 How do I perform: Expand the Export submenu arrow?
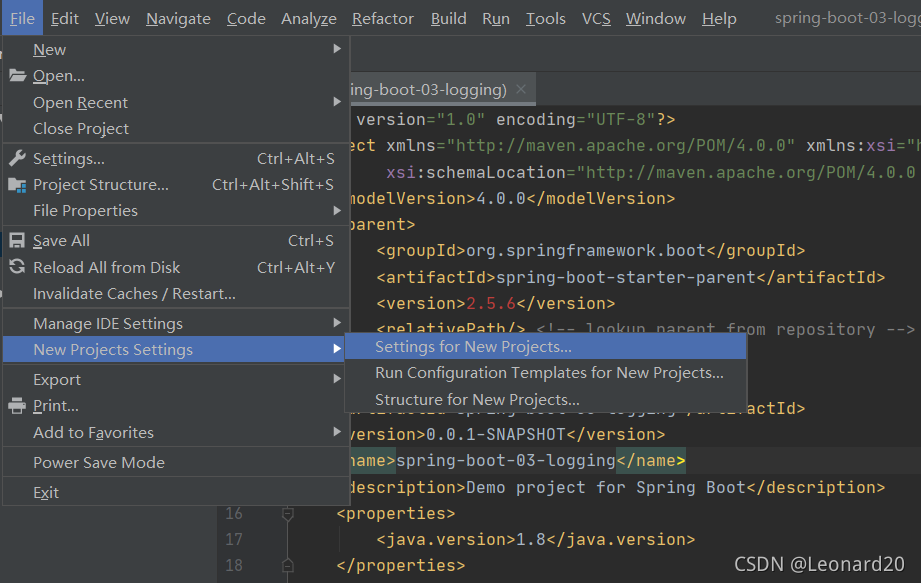tap(337, 379)
